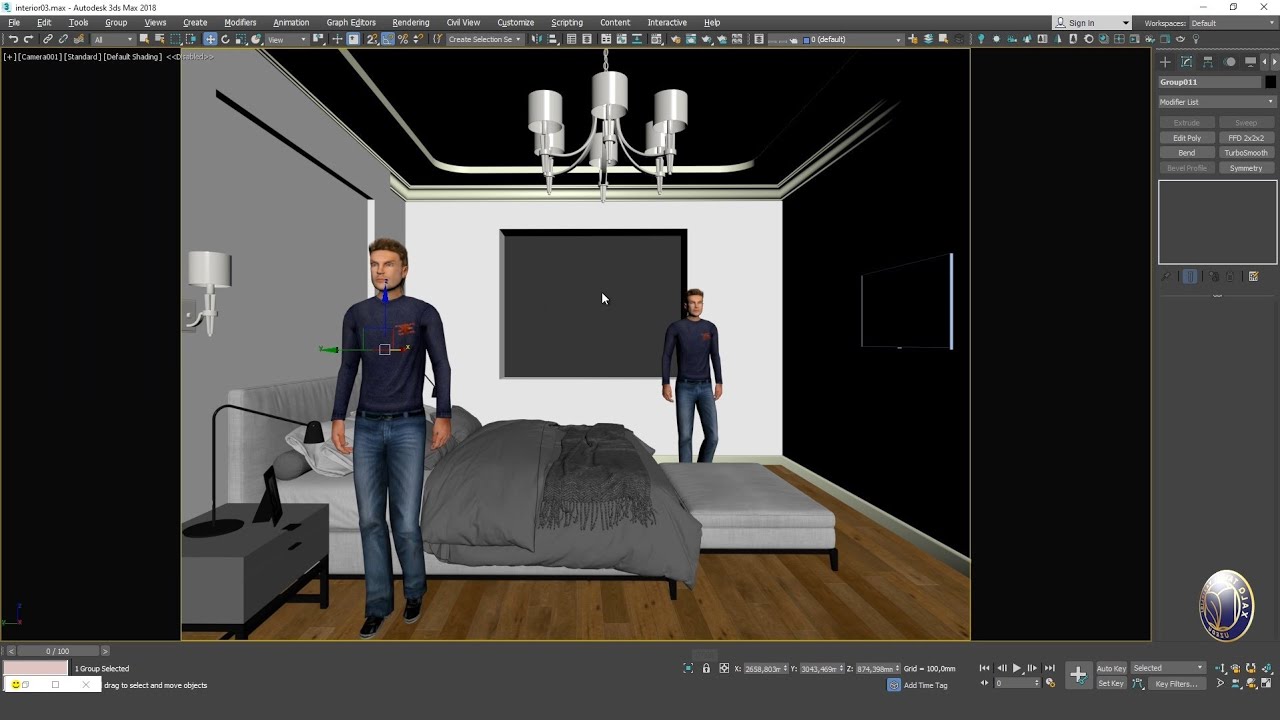
Task: Open the Modify panel tab icon
Action: coord(1186,61)
